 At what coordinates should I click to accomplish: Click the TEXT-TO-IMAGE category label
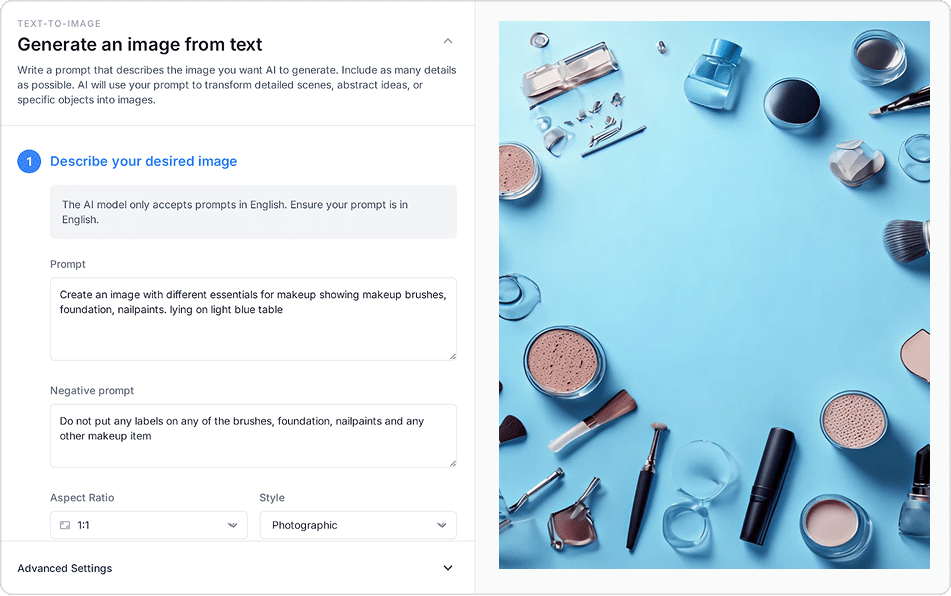click(59, 23)
